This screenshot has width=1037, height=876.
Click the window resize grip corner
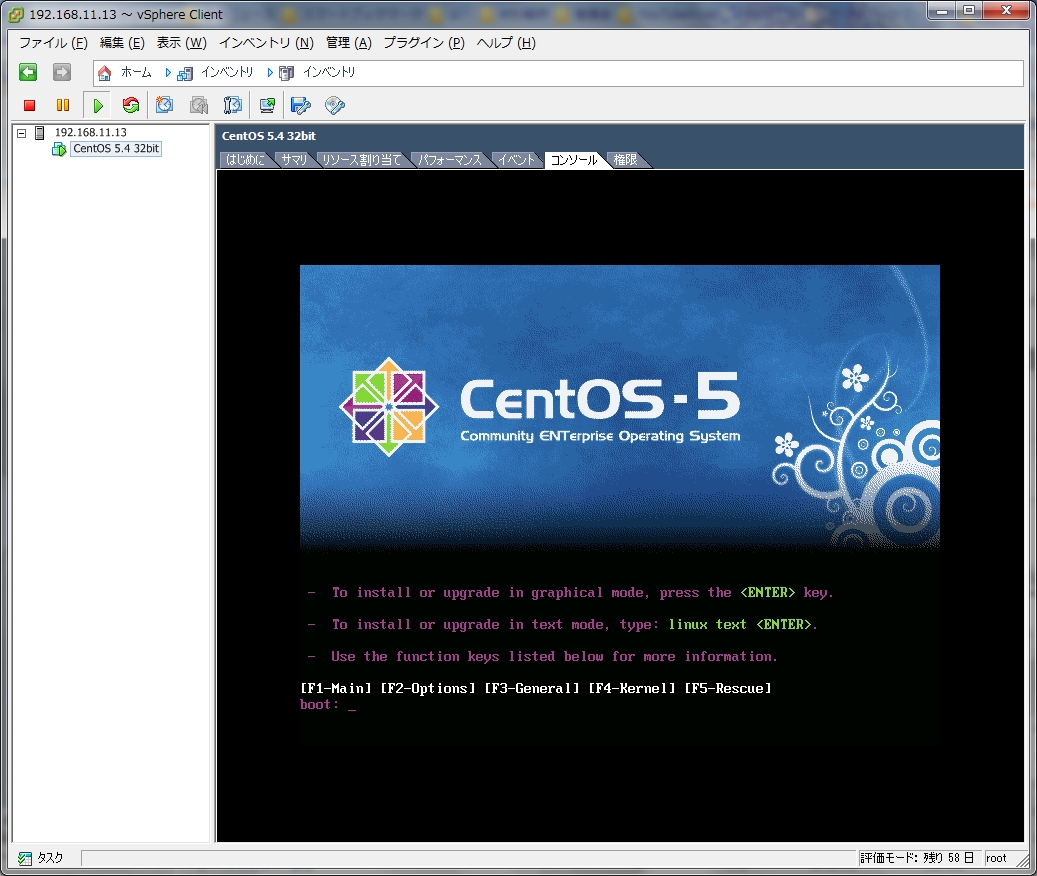[x=1023, y=859]
